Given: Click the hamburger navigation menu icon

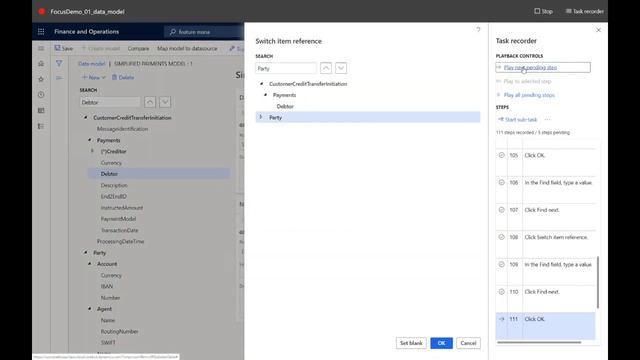Looking at the screenshot, I should point(41,48).
